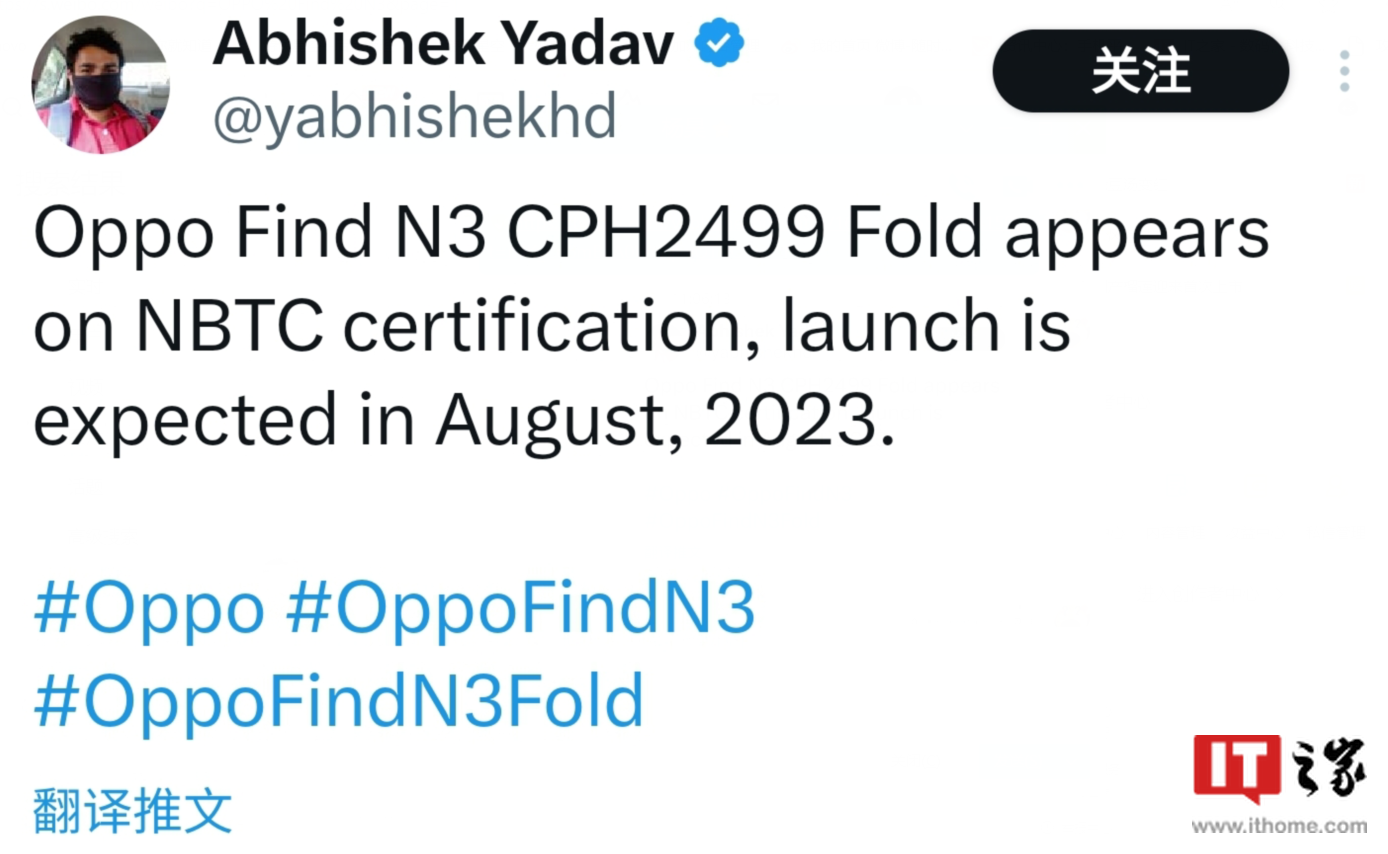Click the 之家 calligraphy beside the IT logo
Viewport: 1388px width, 854px height.
pos(1328,770)
